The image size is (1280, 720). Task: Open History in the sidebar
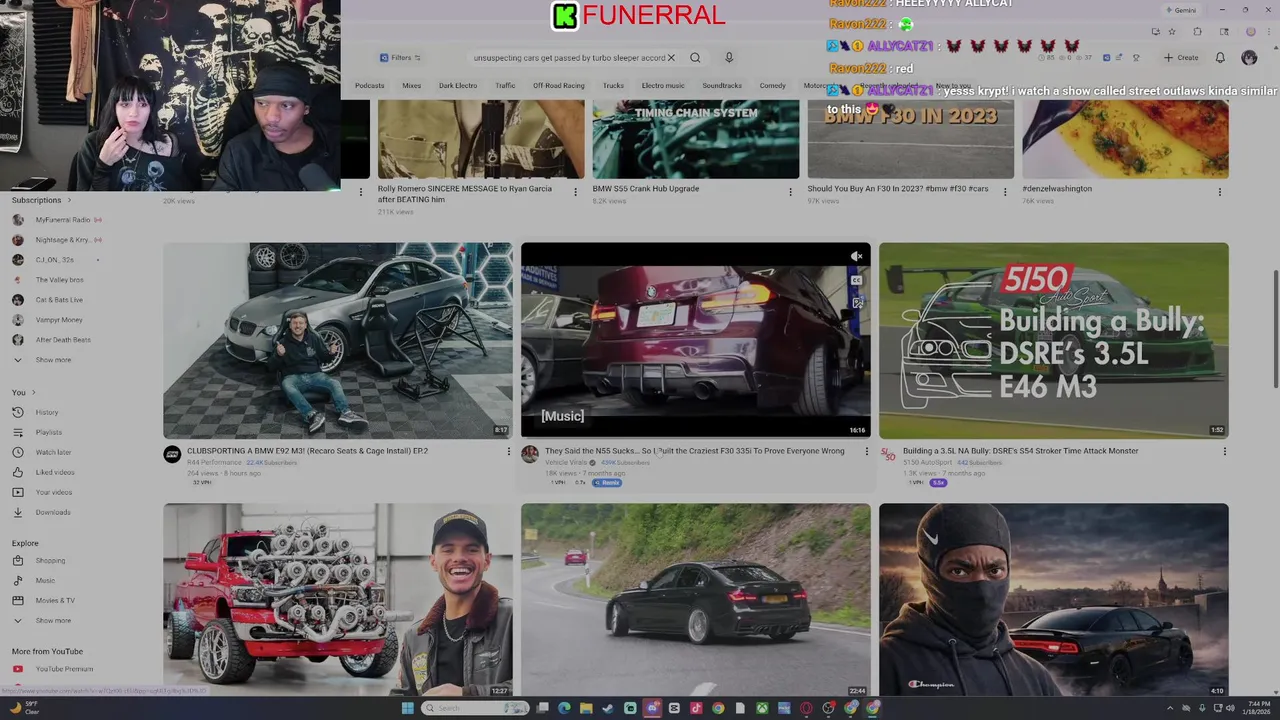click(x=47, y=412)
